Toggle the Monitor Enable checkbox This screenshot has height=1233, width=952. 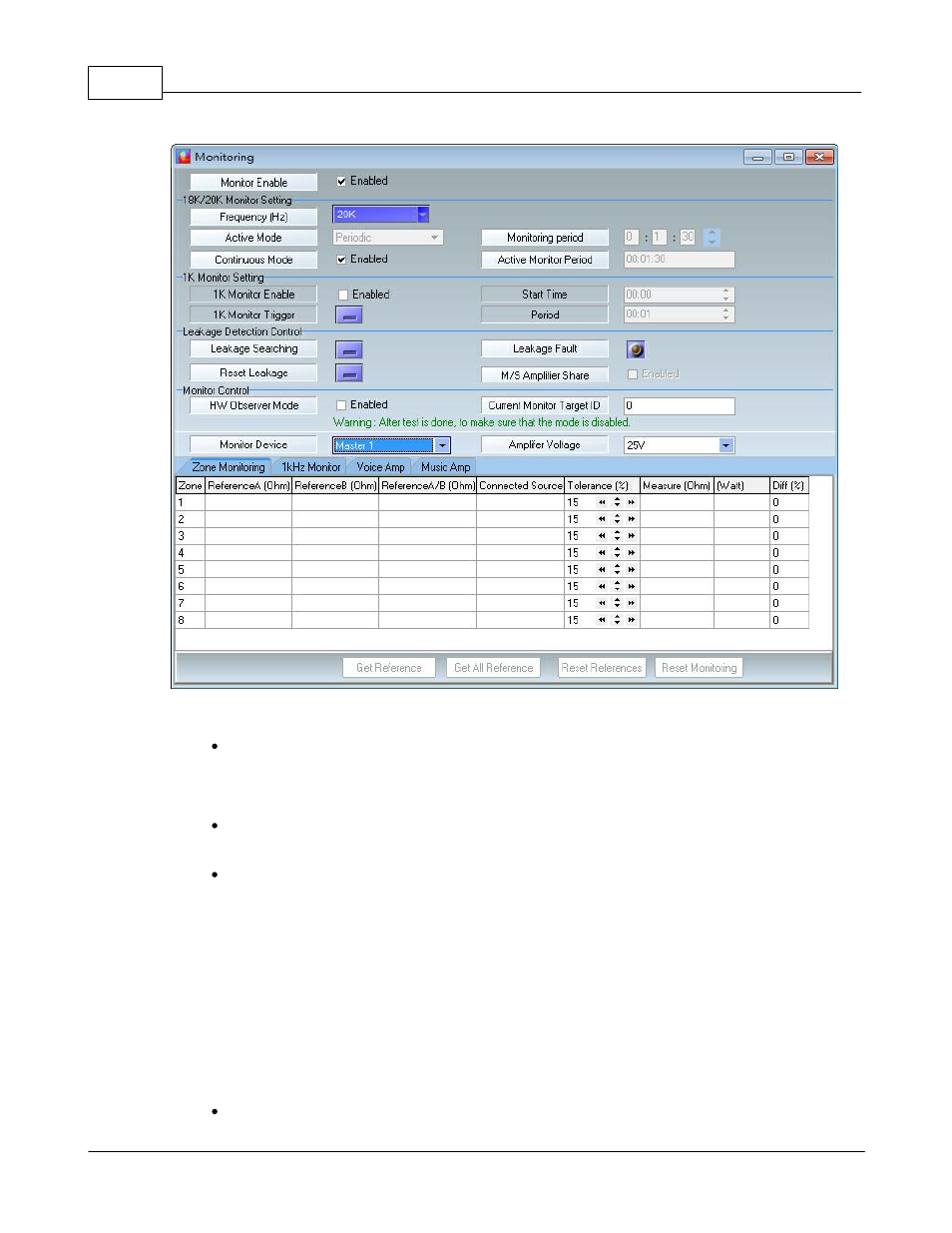(341, 182)
